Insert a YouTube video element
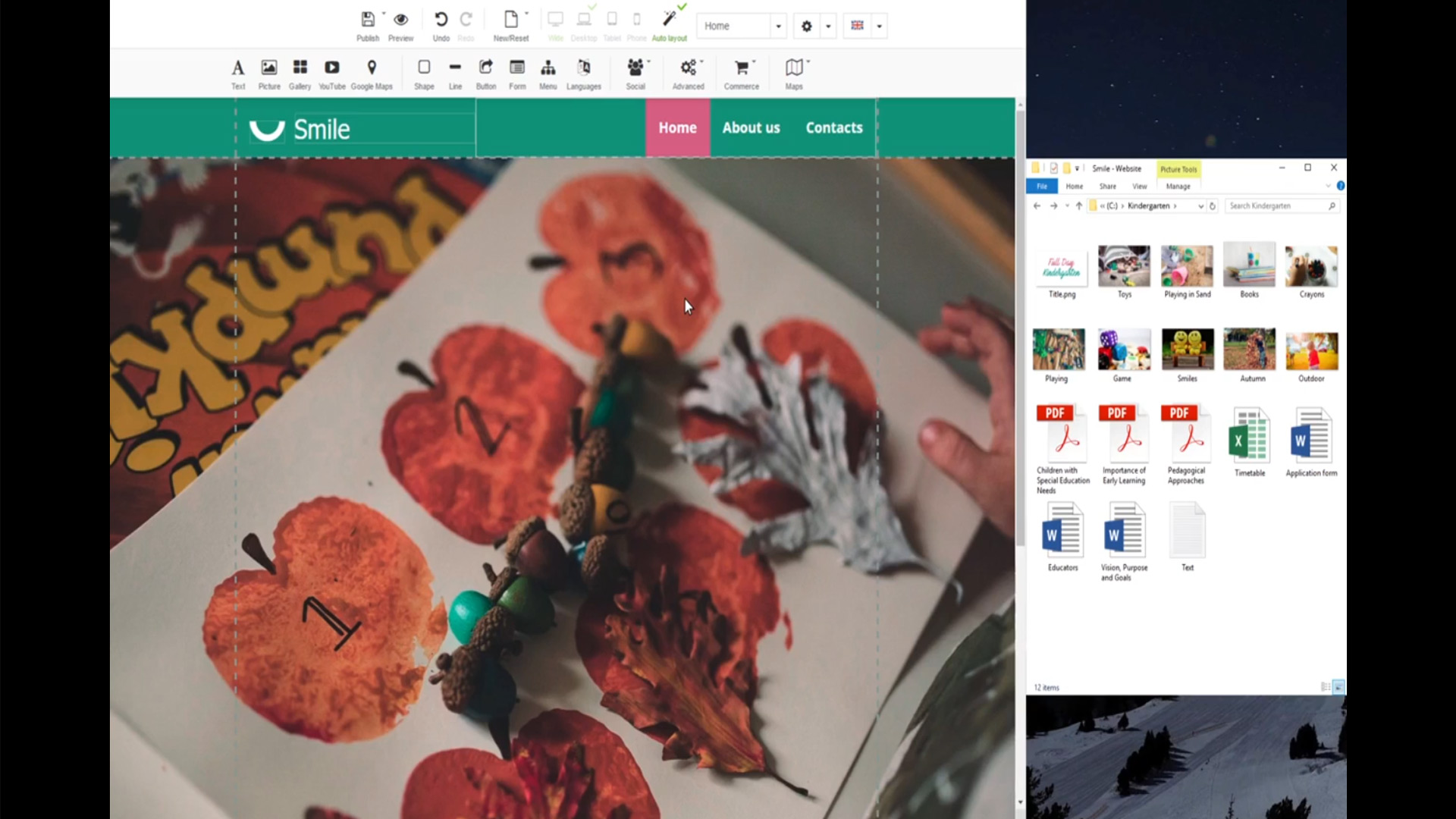 (331, 74)
